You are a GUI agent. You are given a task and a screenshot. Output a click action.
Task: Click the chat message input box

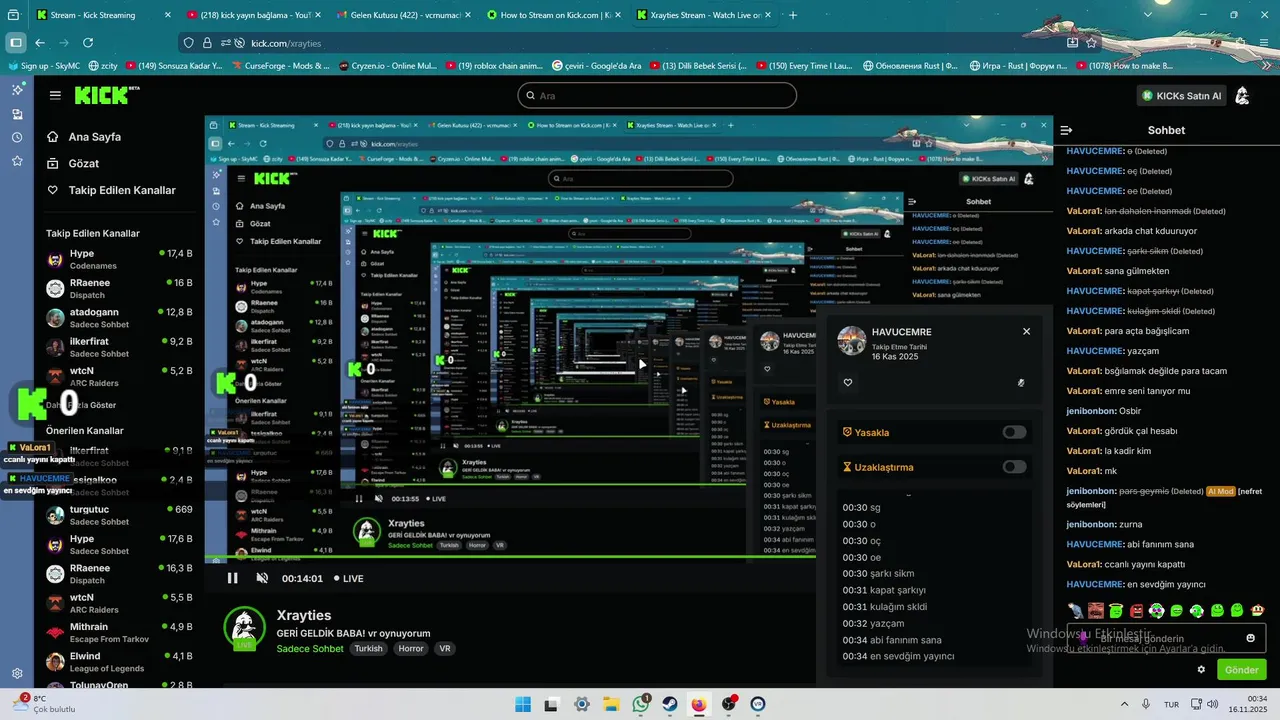[1165, 638]
